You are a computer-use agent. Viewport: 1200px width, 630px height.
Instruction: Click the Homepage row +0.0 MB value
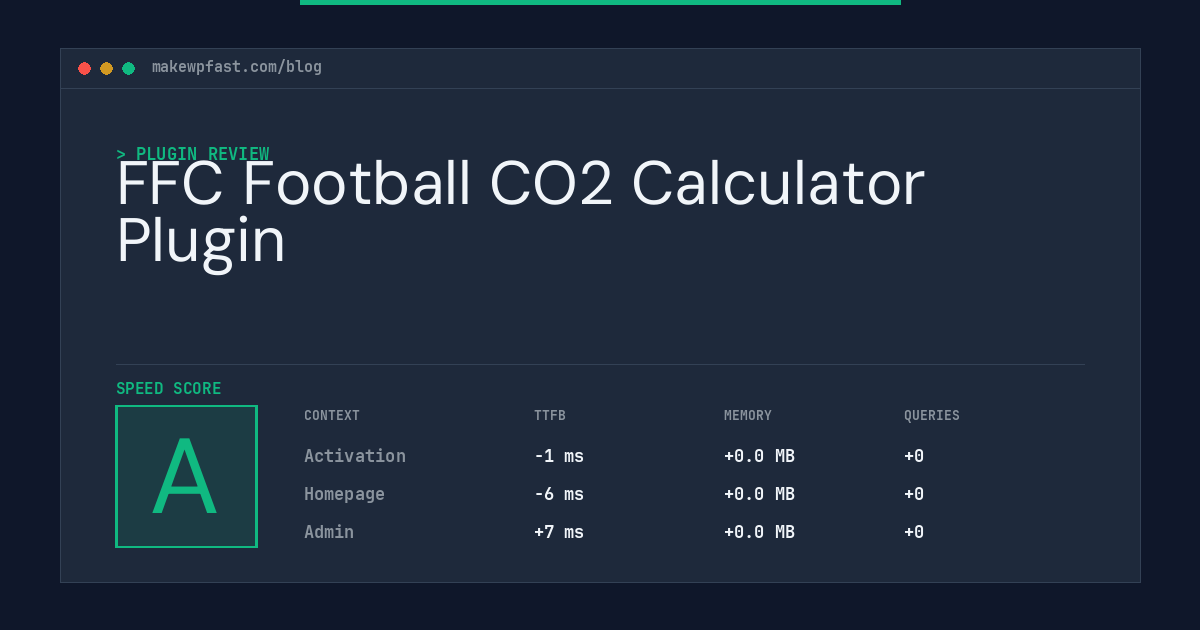(x=759, y=494)
